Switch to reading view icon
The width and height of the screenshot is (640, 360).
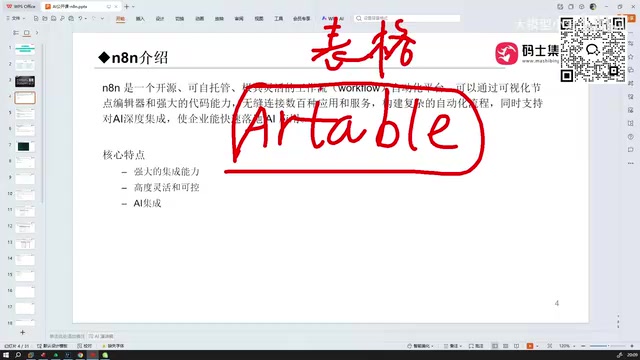tap(517, 346)
